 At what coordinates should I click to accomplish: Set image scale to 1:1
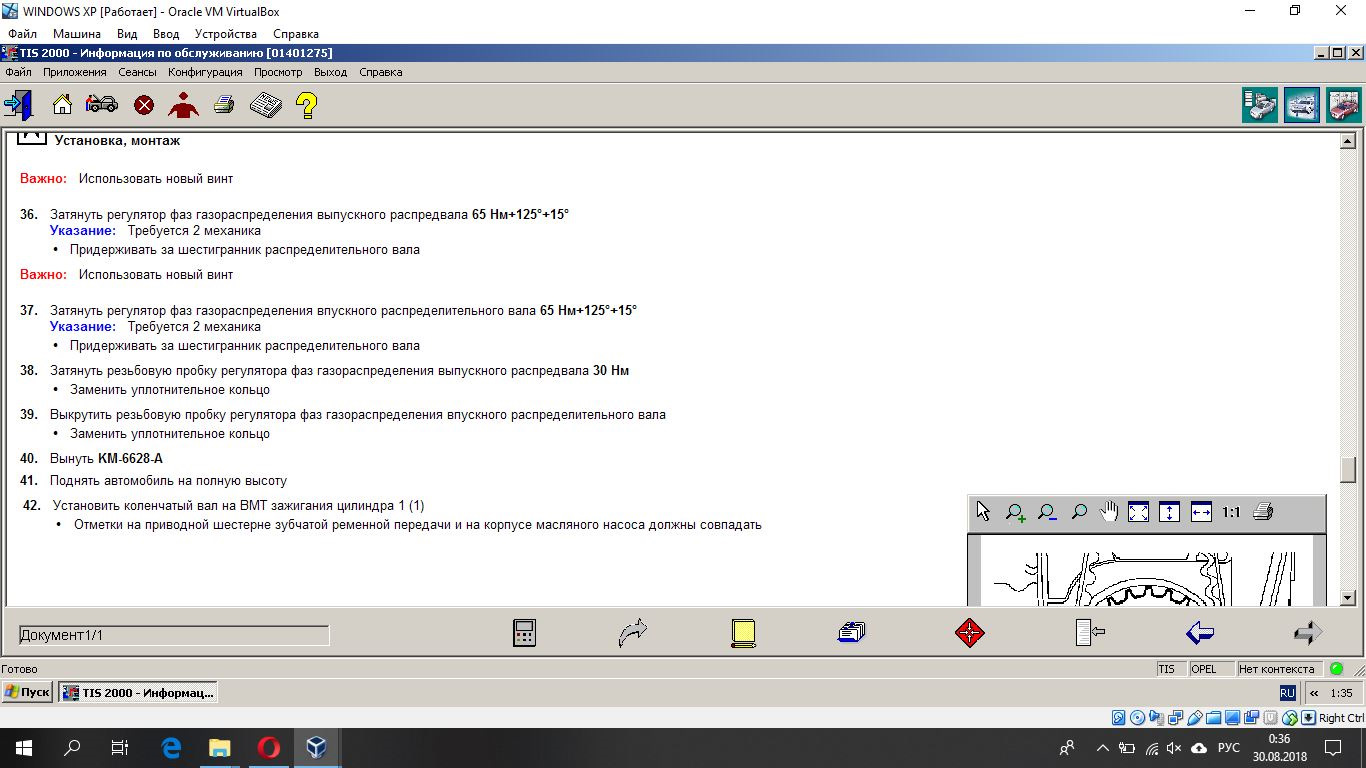(x=1231, y=512)
